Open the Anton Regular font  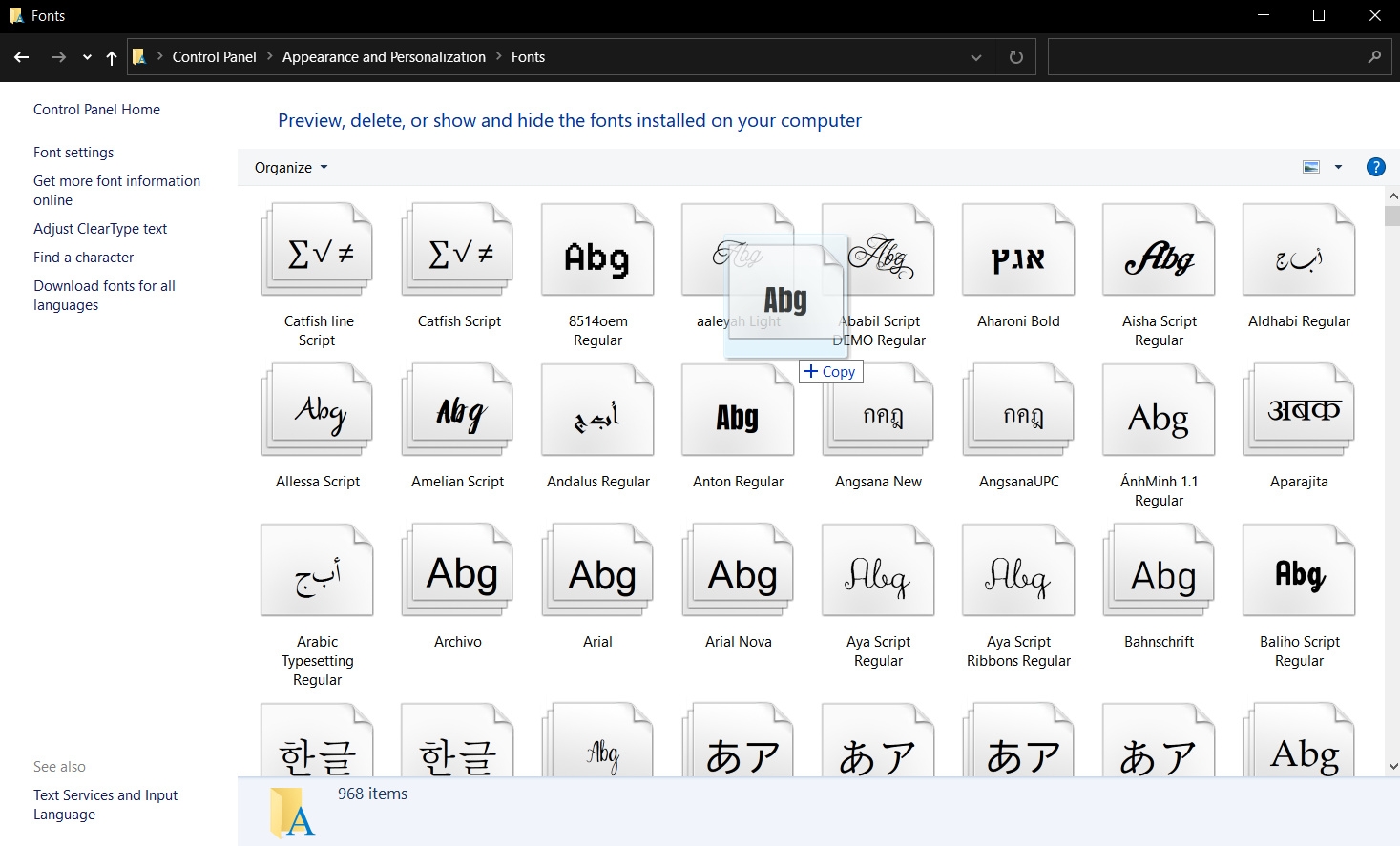(x=737, y=410)
